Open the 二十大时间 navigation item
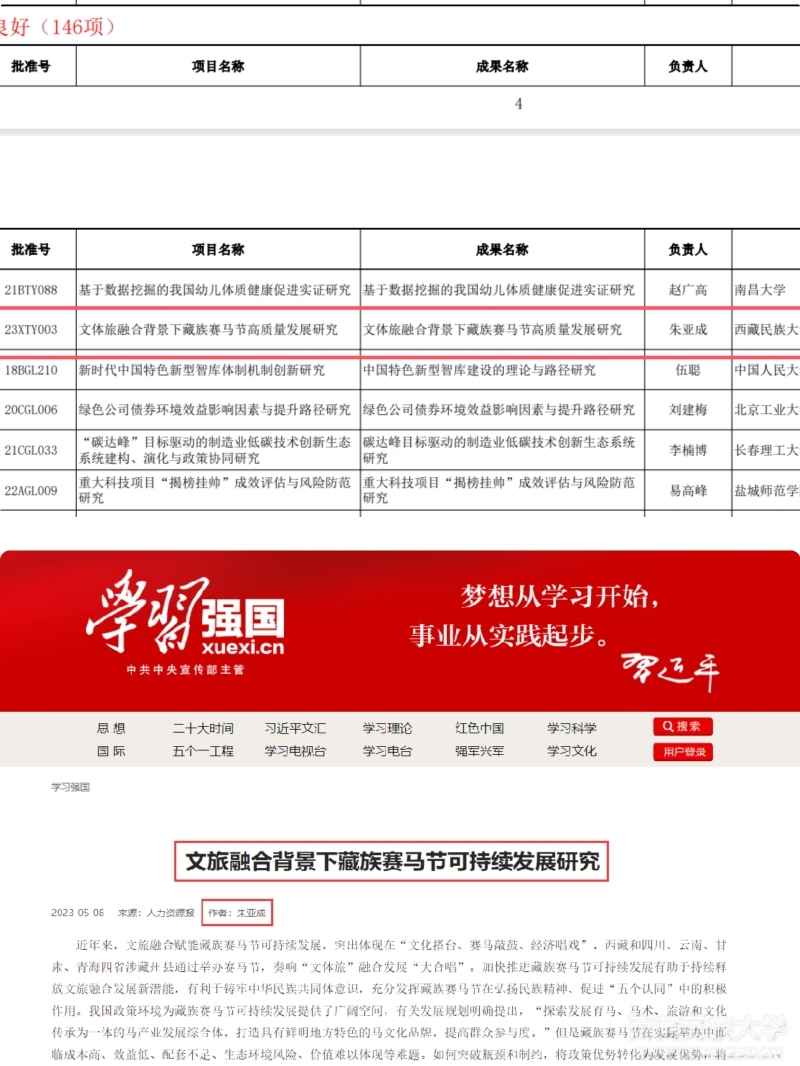 click(x=202, y=728)
